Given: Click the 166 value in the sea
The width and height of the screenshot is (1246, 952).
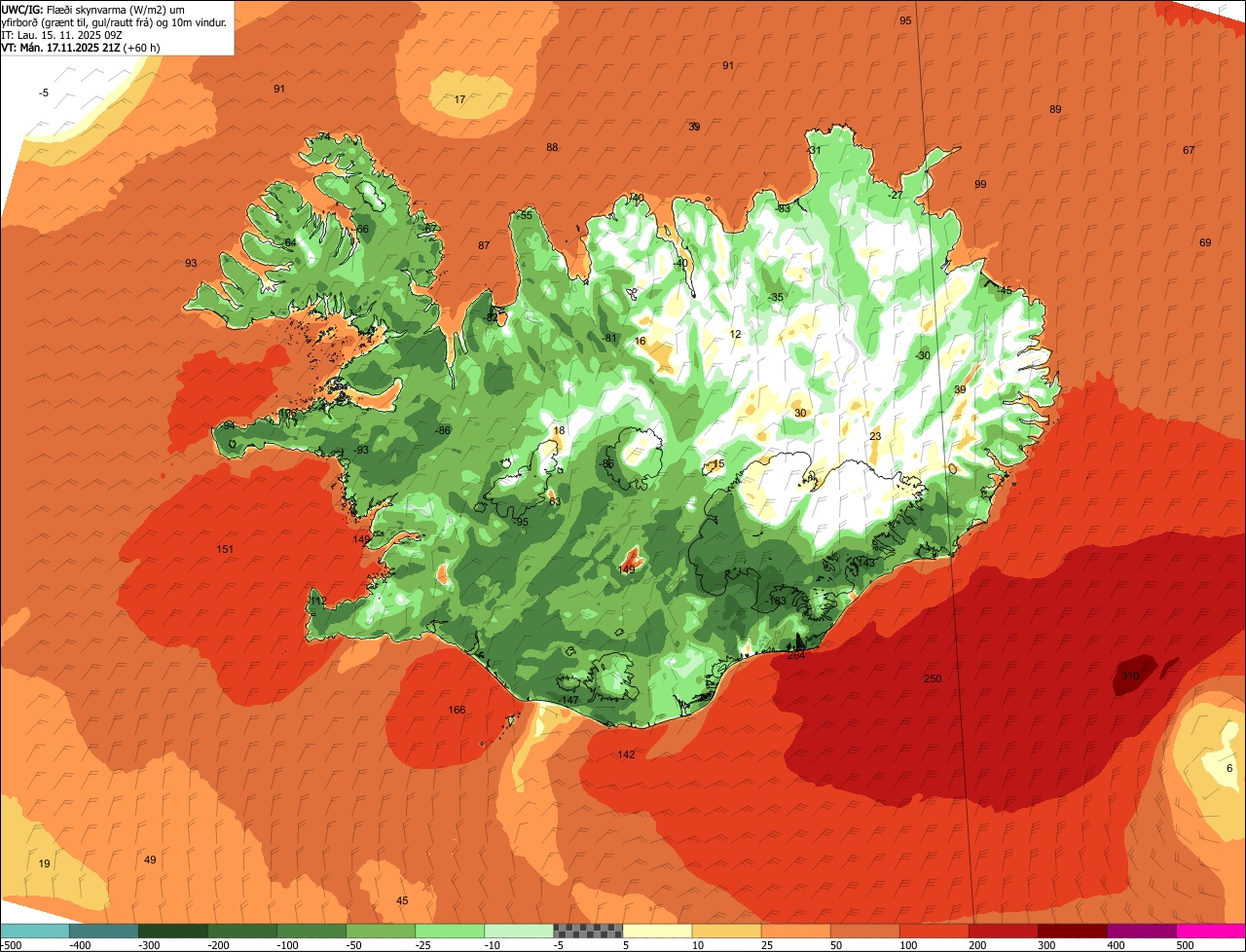Looking at the screenshot, I should [x=457, y=710].
